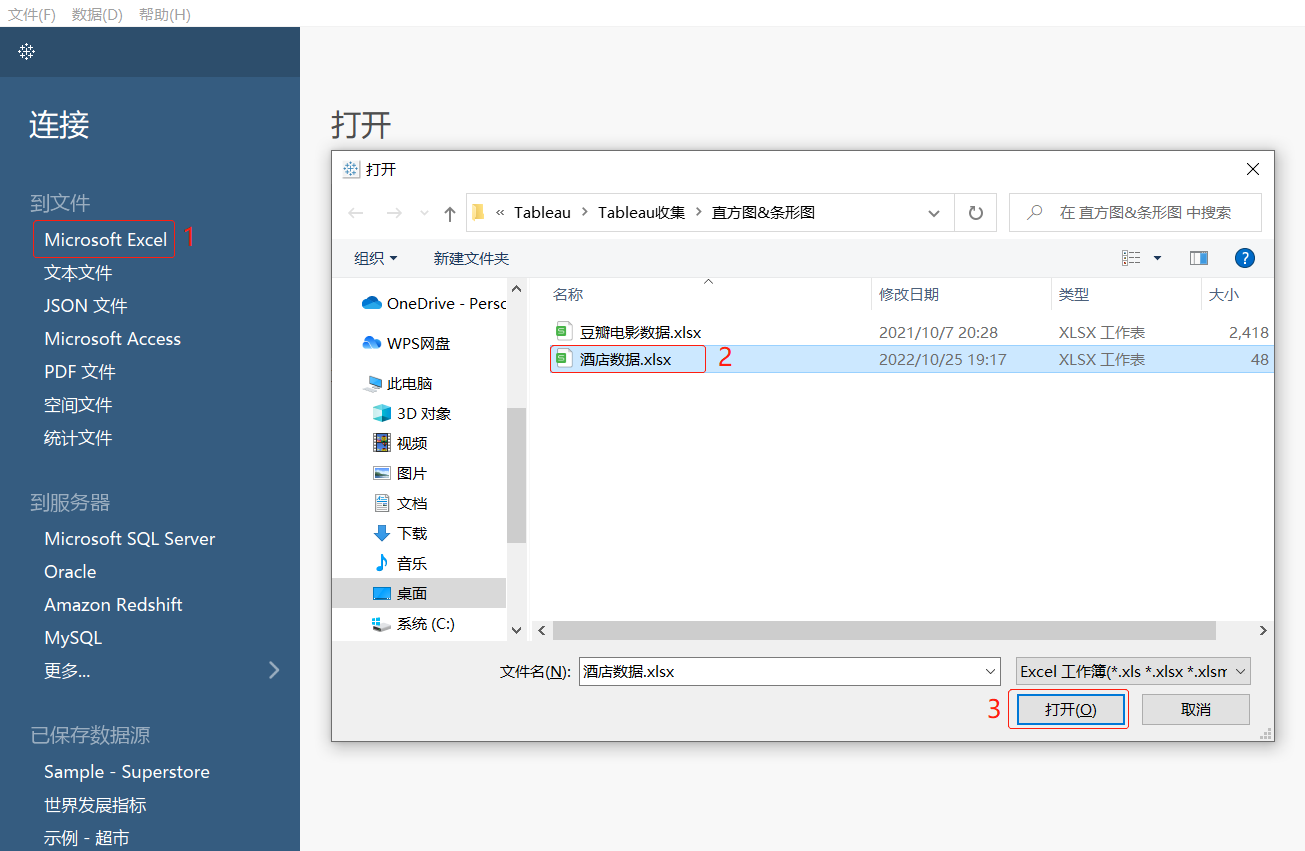1305x851 pixels.
Task: Connect to MySQL server
Action: (x=73, y=638)
